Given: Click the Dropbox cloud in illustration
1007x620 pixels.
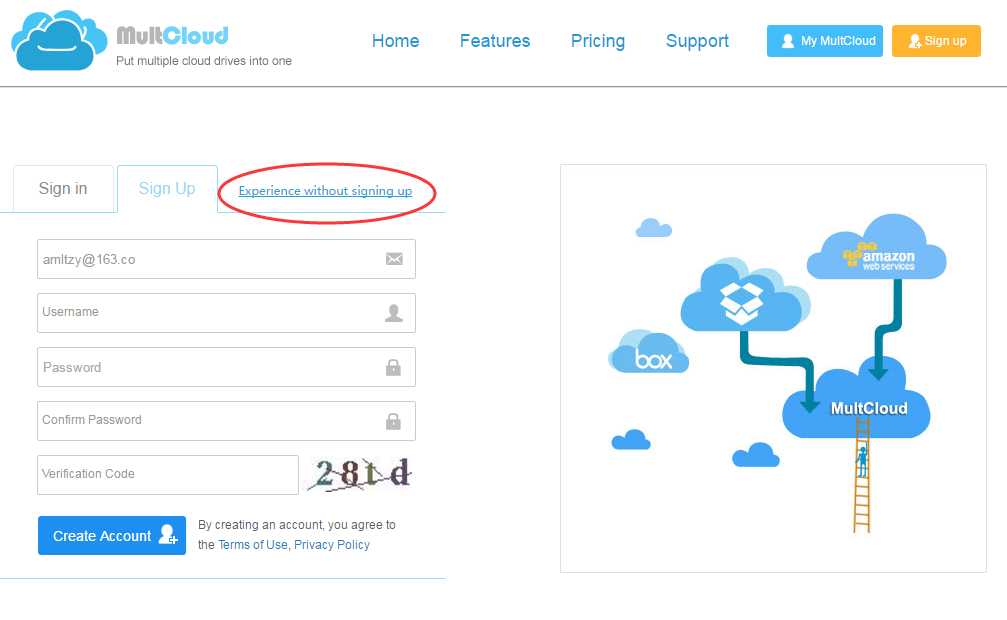Looking at the screenshot, I should pyautogui.click(x=745, y=296).
